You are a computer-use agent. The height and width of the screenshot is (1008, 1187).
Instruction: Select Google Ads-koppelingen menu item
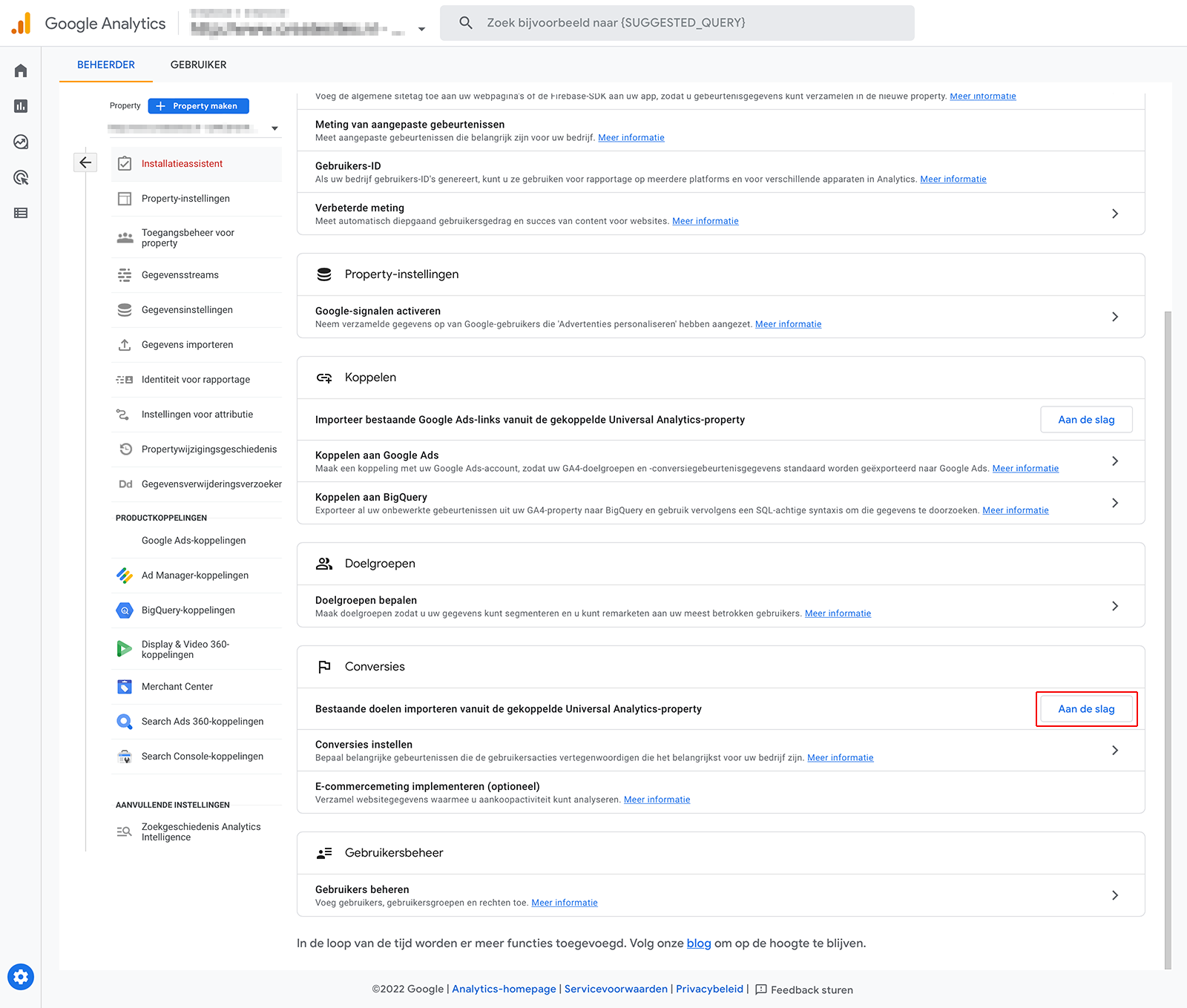[197, 541]
